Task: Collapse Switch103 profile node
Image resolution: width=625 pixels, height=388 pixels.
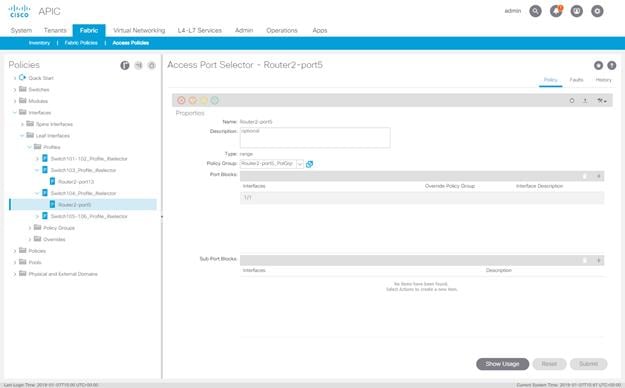Action: point(37,170)
